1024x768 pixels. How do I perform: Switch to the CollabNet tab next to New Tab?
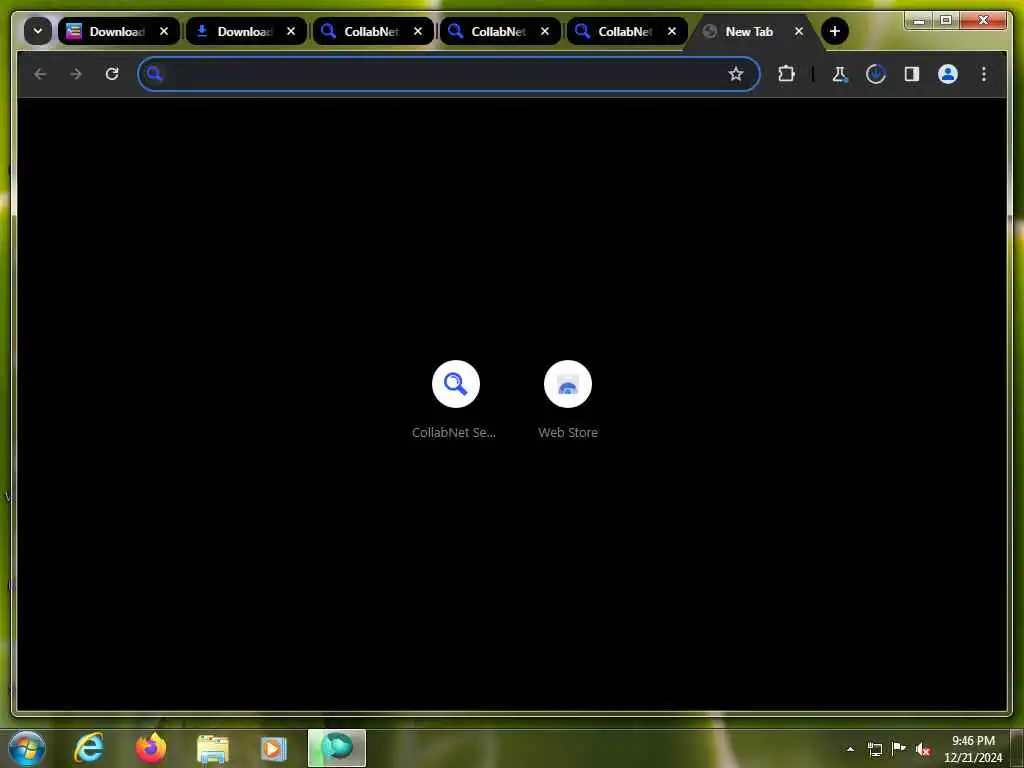point(627,31)
